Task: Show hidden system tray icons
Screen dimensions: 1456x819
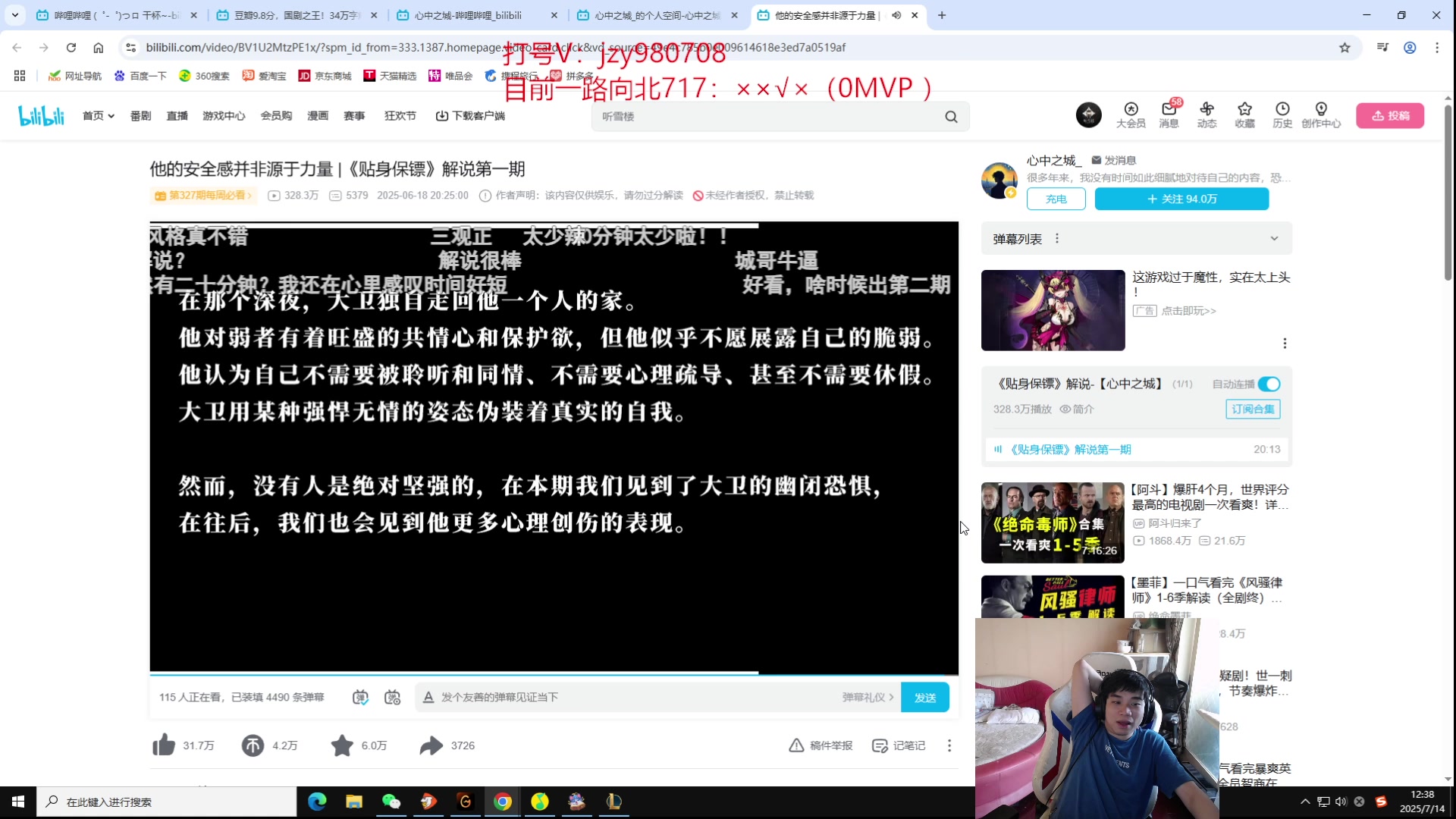Action: (1305, 802)
